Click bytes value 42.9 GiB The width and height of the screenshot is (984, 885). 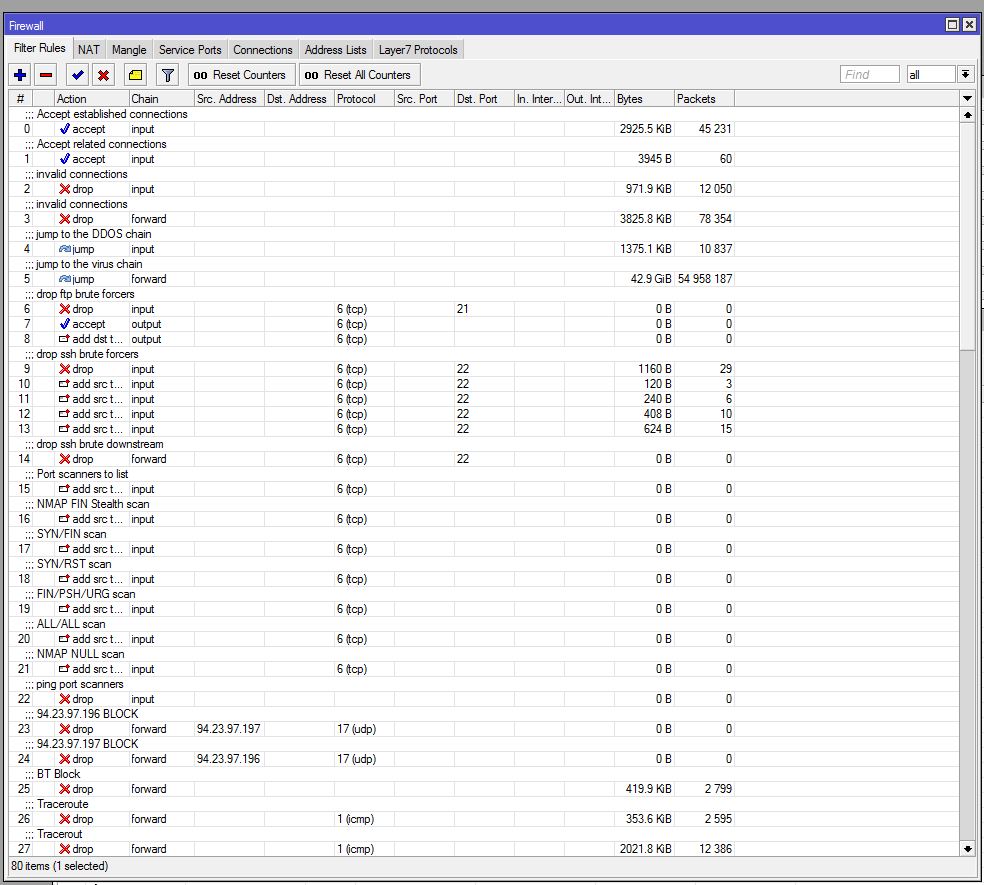651,279
